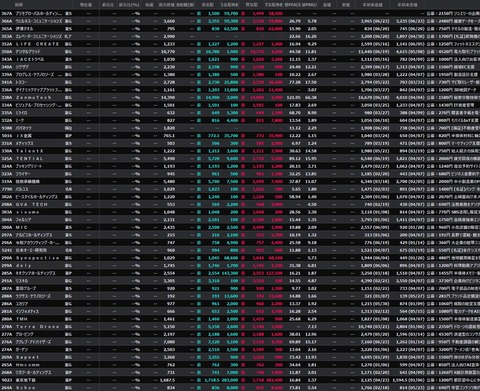Click the pink buy-quote icon in Schoo row

243,388
